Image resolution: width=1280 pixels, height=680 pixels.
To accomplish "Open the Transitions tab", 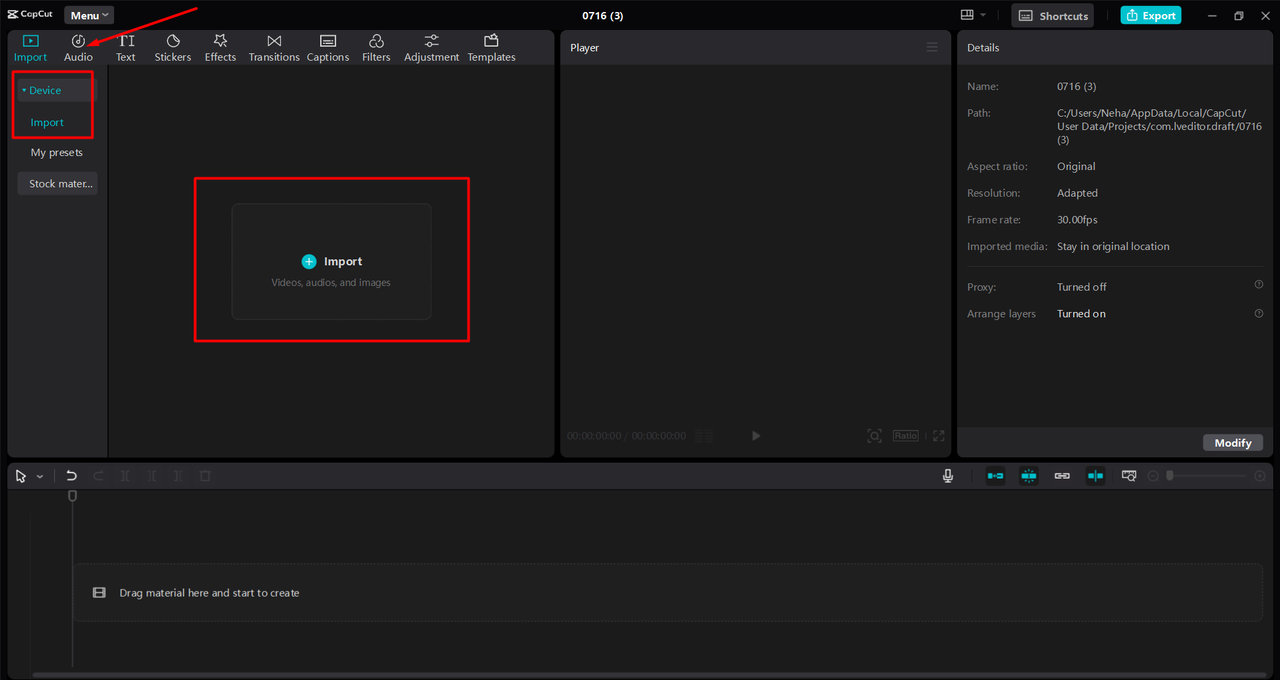I will [274, 48].
